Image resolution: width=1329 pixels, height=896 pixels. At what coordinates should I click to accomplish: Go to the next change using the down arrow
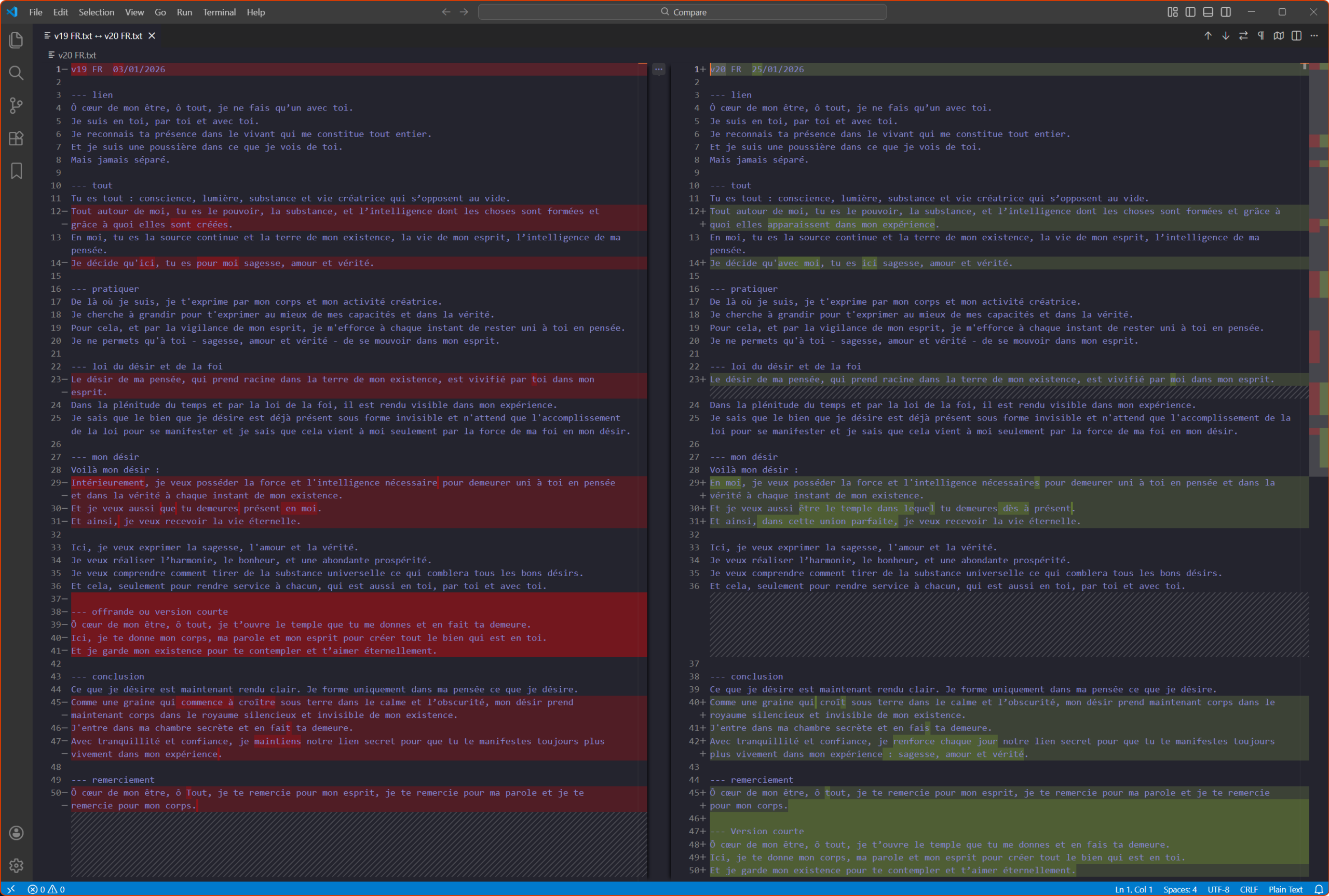(1226, 35)
